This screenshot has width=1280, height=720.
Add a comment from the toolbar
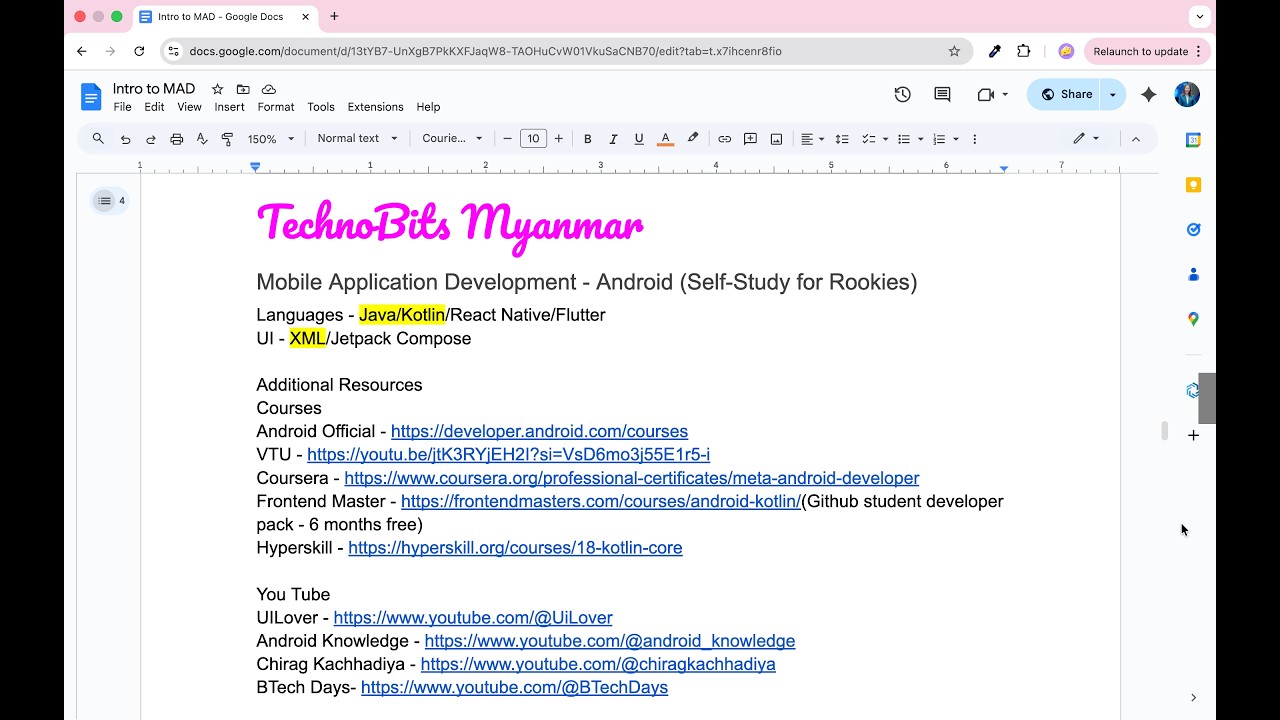point(750,139)
